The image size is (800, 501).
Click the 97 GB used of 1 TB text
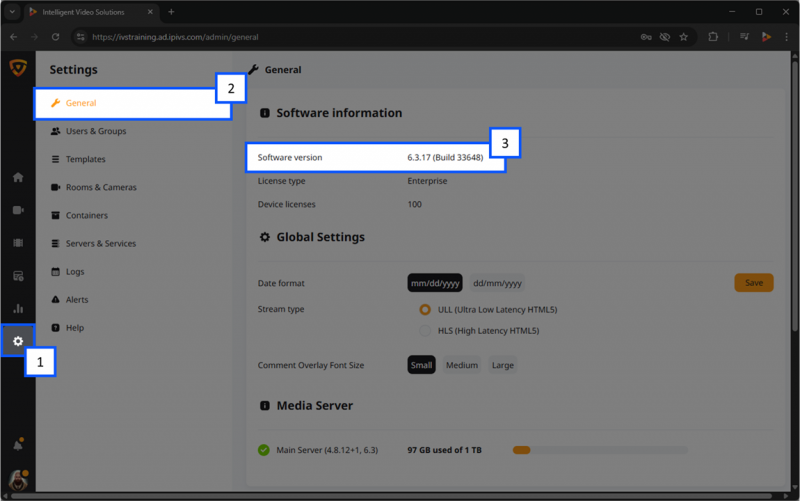coord(444,450)
